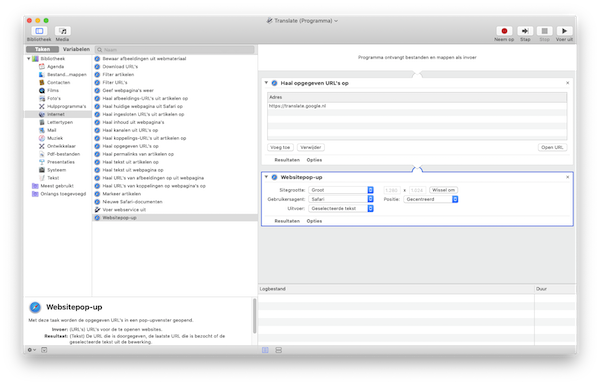Click the Verwijder button
Screen dimensions: 600x385
[x=310, y=147]
